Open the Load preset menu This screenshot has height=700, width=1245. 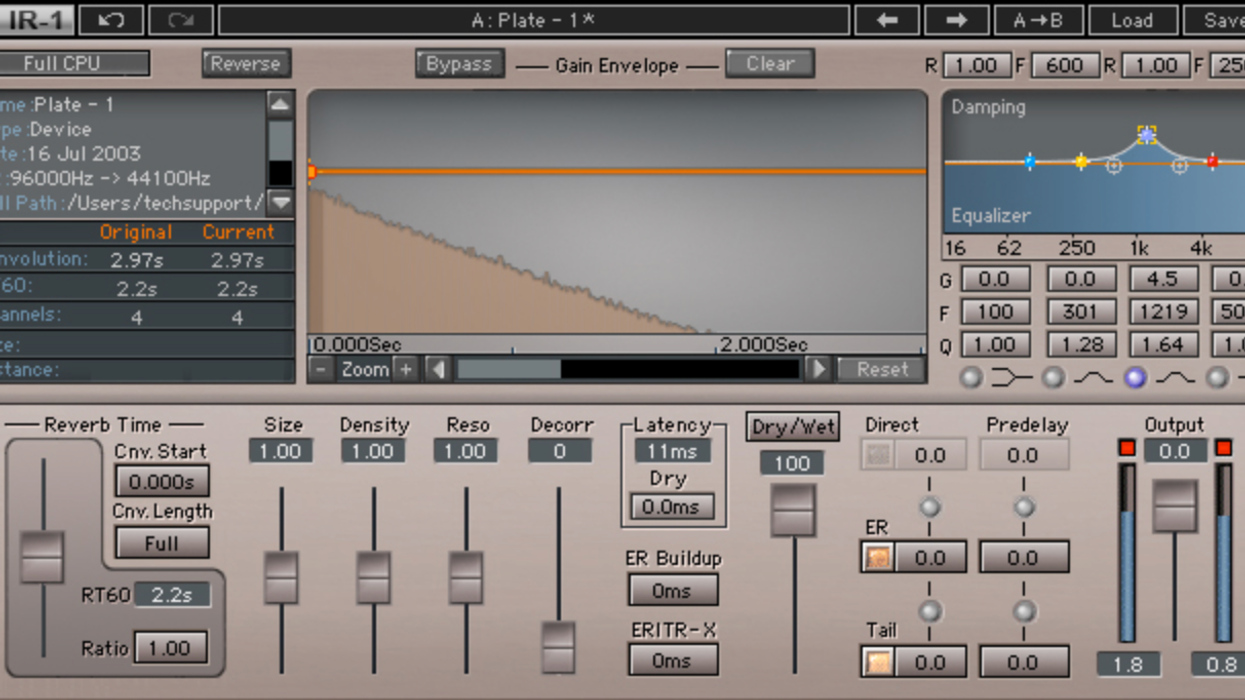[1131, 20]
